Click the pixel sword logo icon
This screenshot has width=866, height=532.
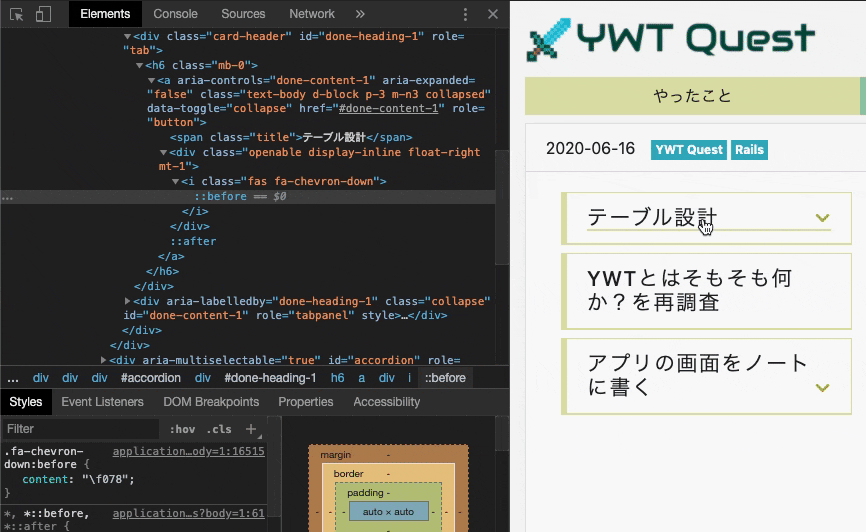548,40
